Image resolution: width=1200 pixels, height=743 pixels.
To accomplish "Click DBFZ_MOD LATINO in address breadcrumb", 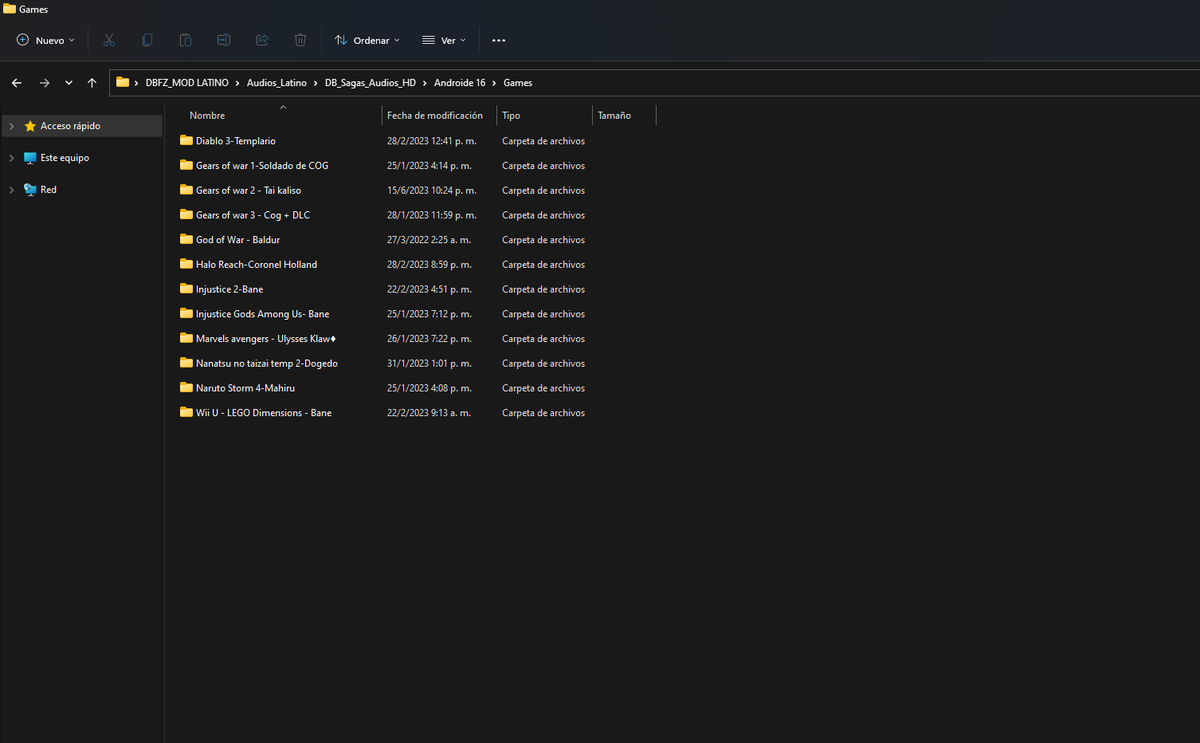I will [187, 83].
